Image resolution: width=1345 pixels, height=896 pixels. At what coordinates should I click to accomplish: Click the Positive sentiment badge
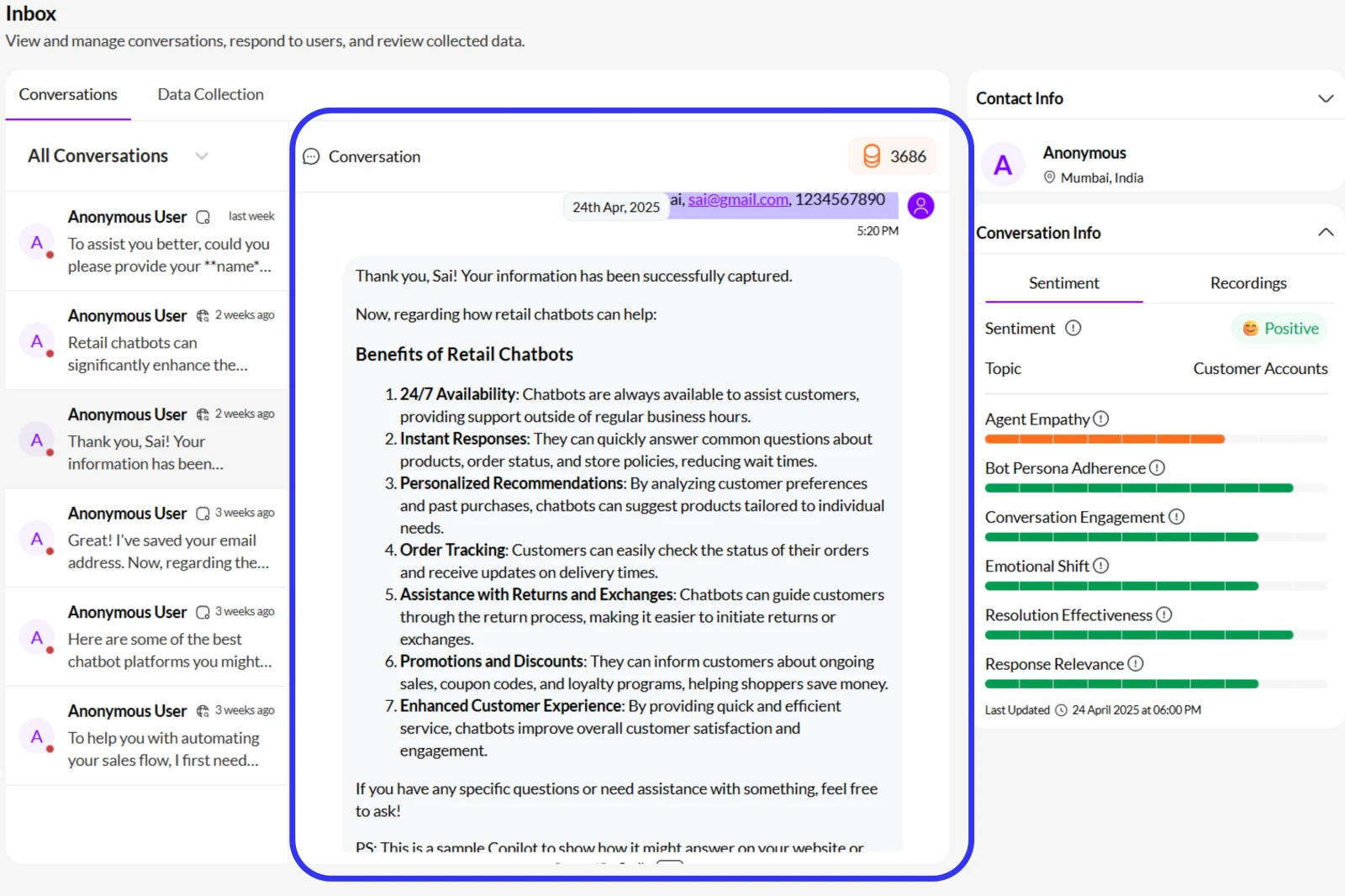pos(1279,328)
